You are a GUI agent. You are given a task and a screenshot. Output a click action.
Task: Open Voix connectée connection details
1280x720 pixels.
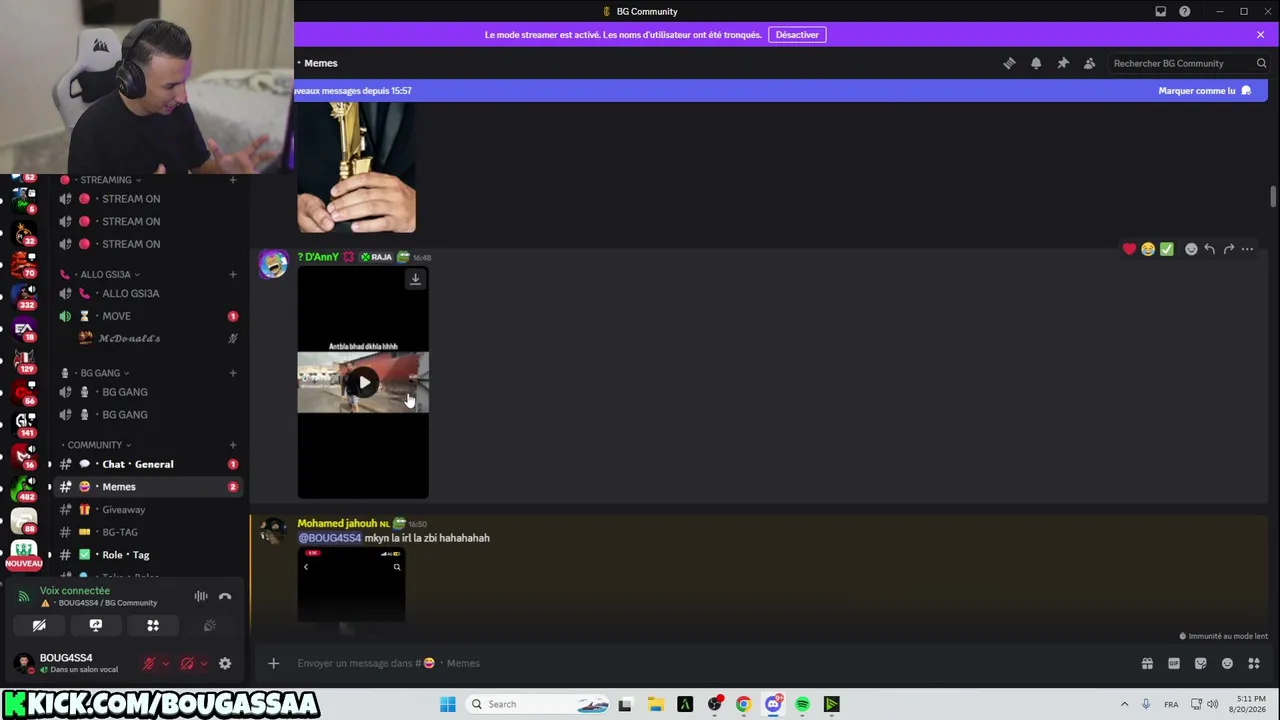(75, 591)
